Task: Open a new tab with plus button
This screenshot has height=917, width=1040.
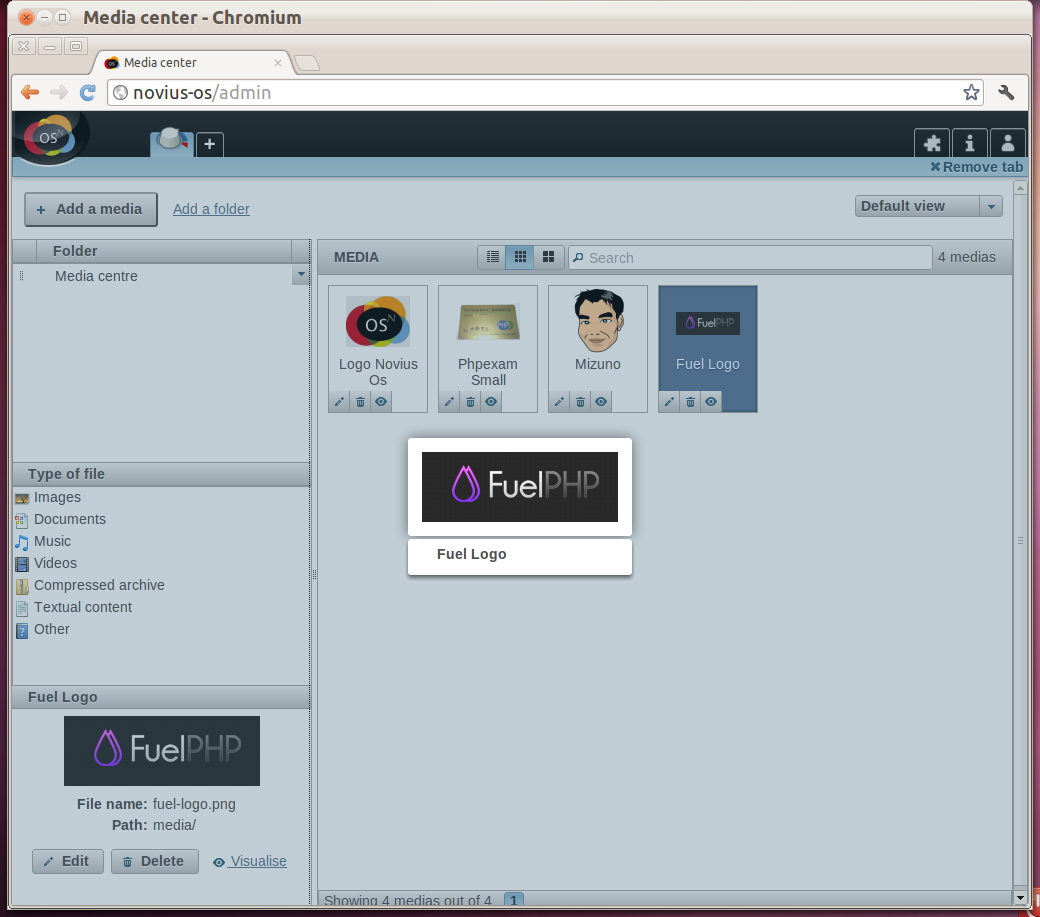Action: (x=210, y=144)
